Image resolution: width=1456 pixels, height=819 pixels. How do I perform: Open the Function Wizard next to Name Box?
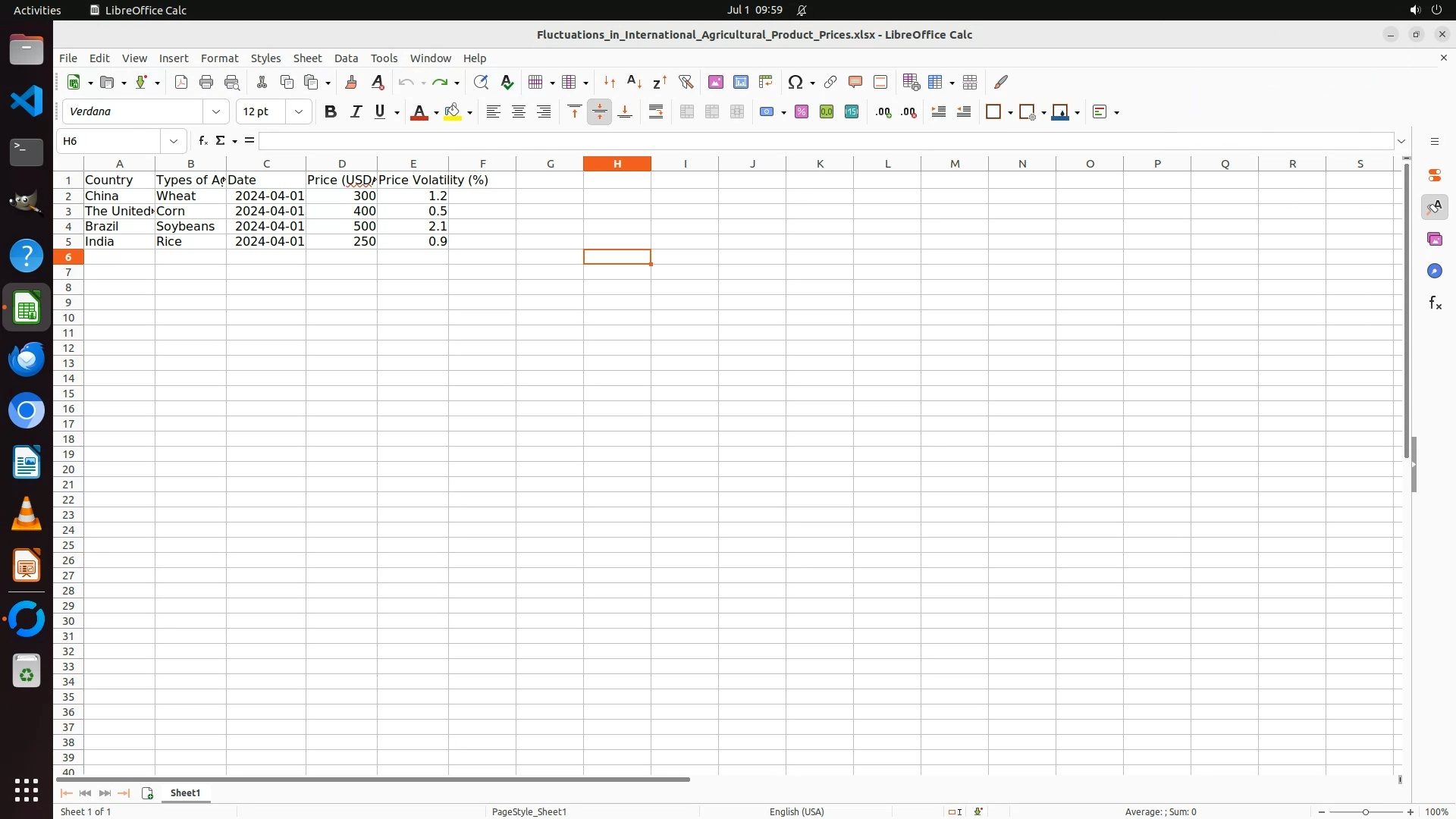tap(202, 141)
